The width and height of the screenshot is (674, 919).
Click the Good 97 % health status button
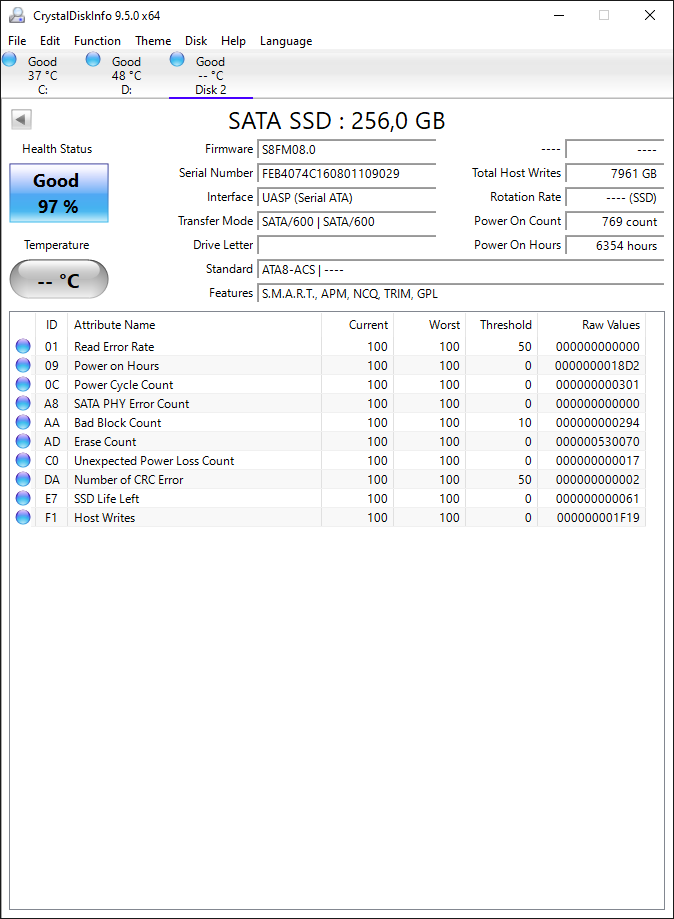tap(59, 193)
